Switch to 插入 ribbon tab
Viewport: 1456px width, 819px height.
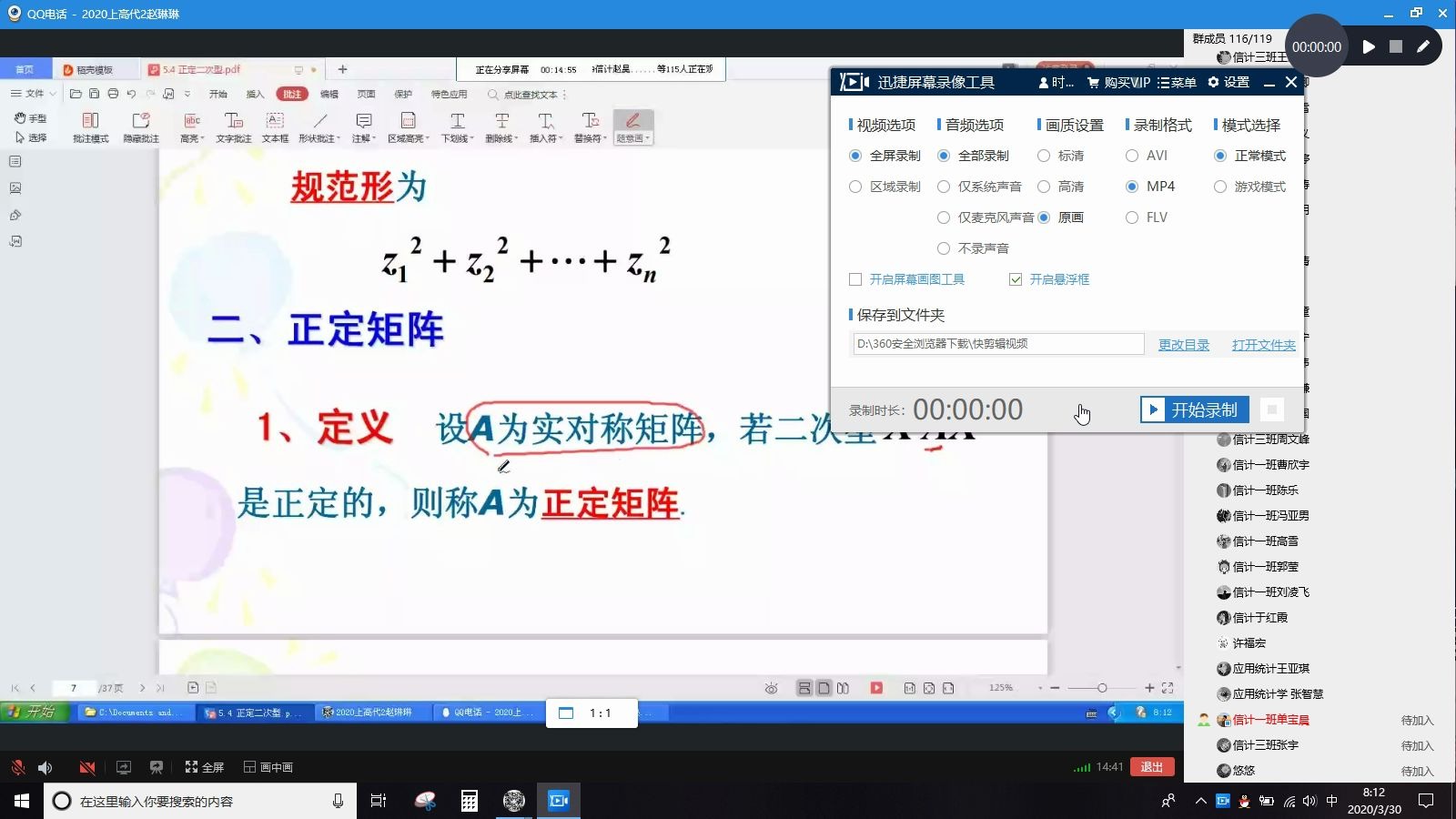tap(255, 94)
